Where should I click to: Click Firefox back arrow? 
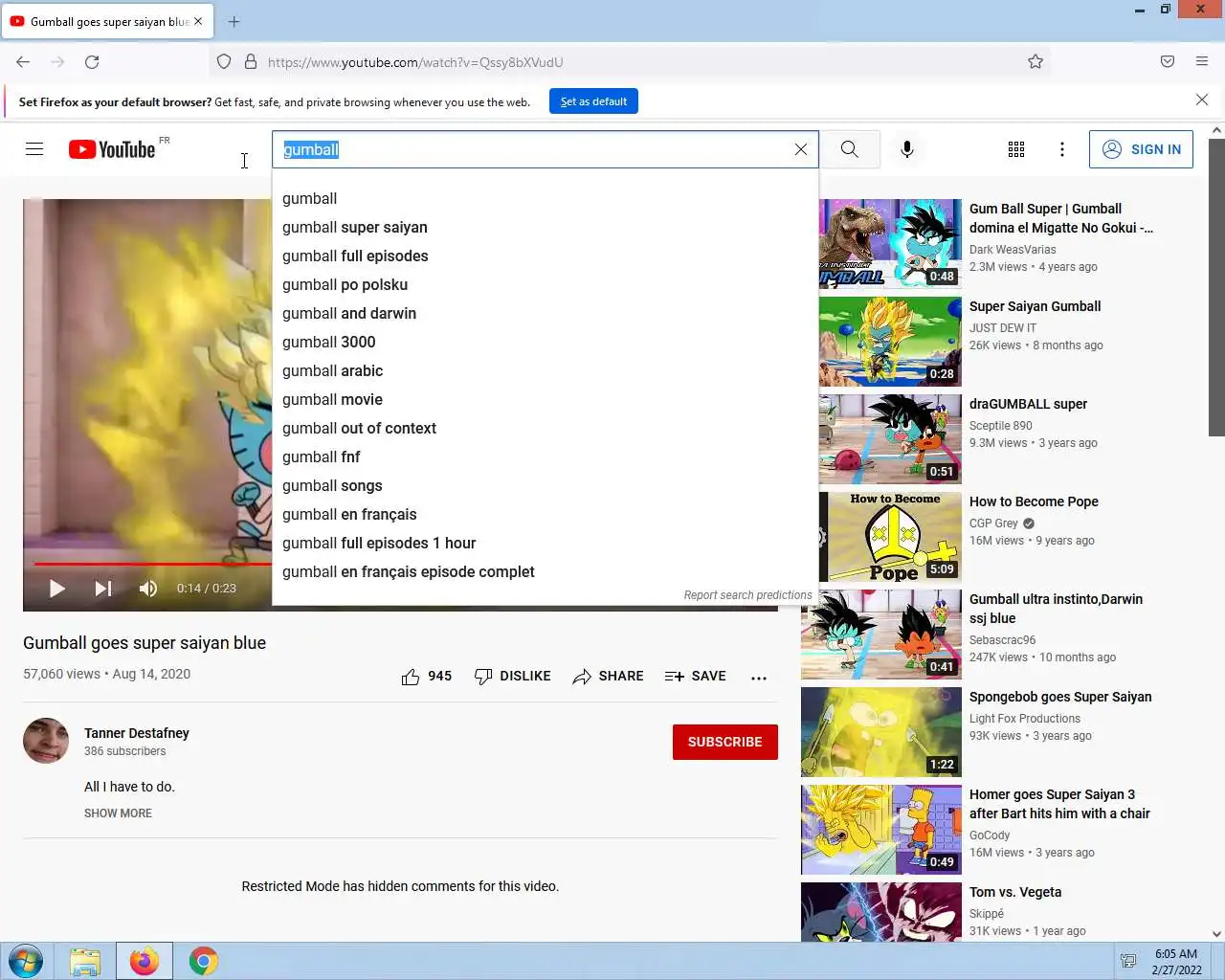coord(23,62)
